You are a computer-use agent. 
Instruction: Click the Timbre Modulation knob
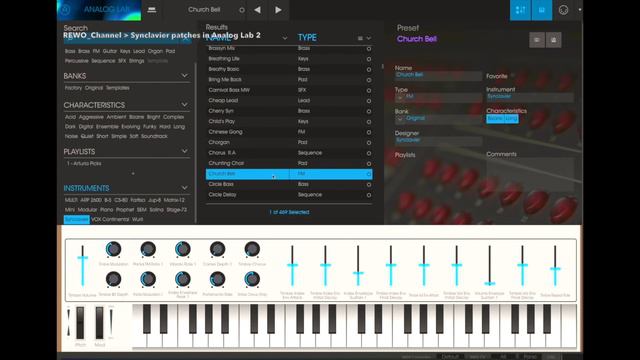pyautogui.click(x=113, y=249)
